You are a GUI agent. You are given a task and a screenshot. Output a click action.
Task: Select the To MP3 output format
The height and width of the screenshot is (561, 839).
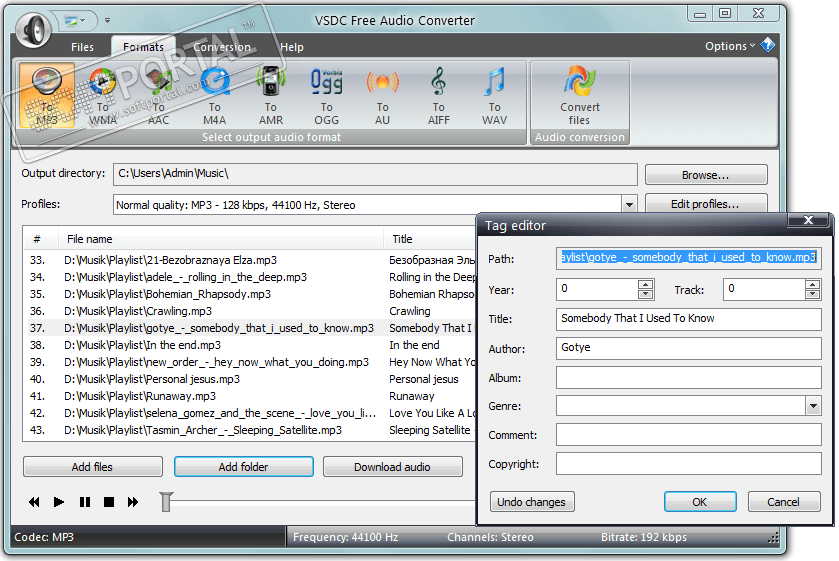47,96
